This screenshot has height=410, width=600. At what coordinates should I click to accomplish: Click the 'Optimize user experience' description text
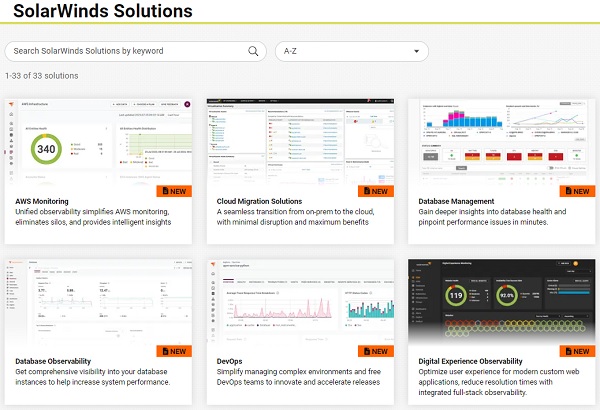click(x=499, y=382)
